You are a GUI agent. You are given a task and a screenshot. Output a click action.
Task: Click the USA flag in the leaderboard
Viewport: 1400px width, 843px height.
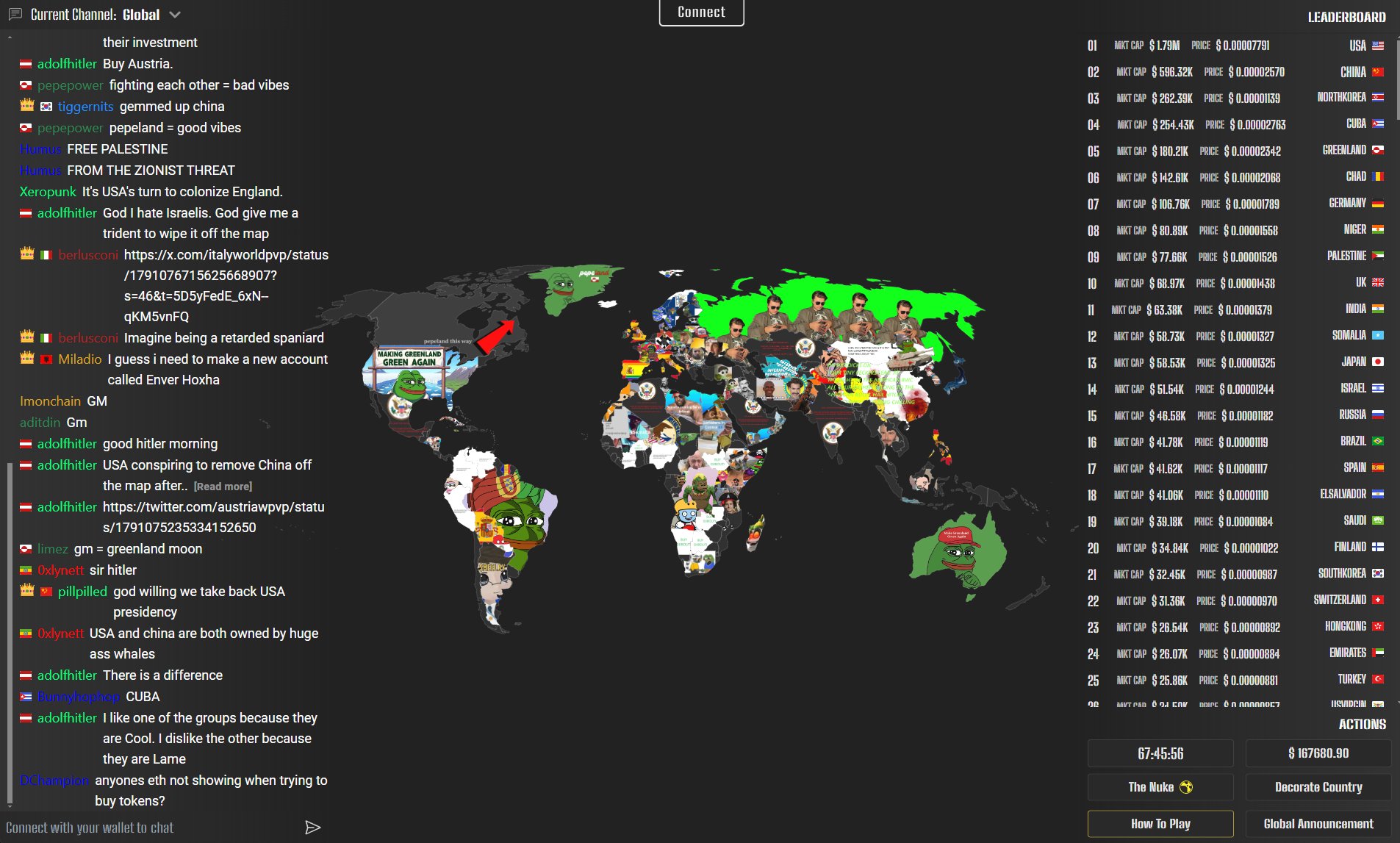pyautogui.click(x=1378, y=46)
